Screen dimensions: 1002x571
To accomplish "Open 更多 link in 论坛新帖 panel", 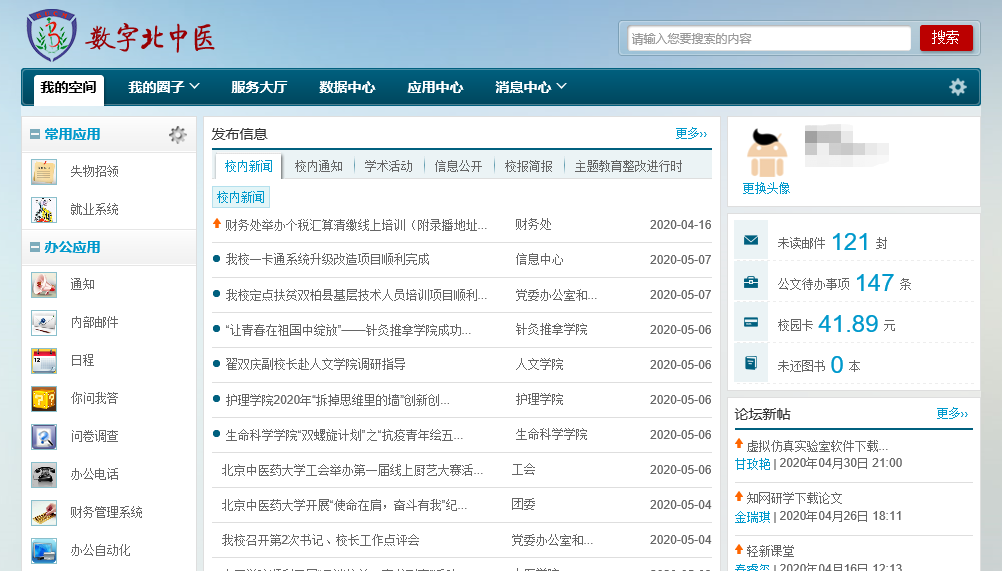I will [952, 413].
